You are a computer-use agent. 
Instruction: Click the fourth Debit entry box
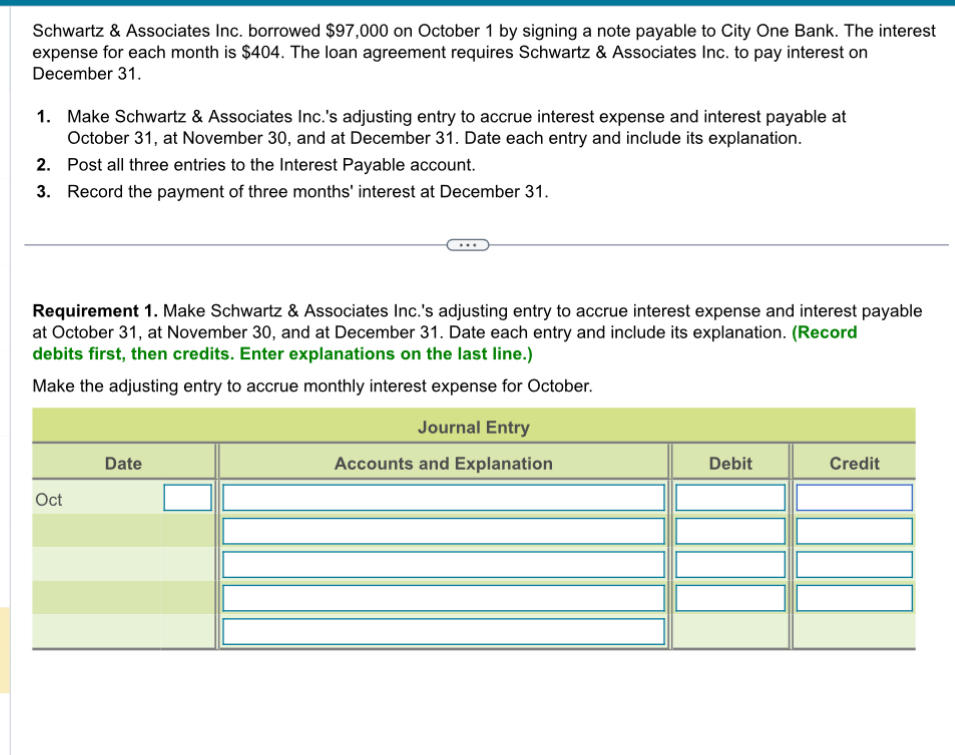click(x=729, y=597)
